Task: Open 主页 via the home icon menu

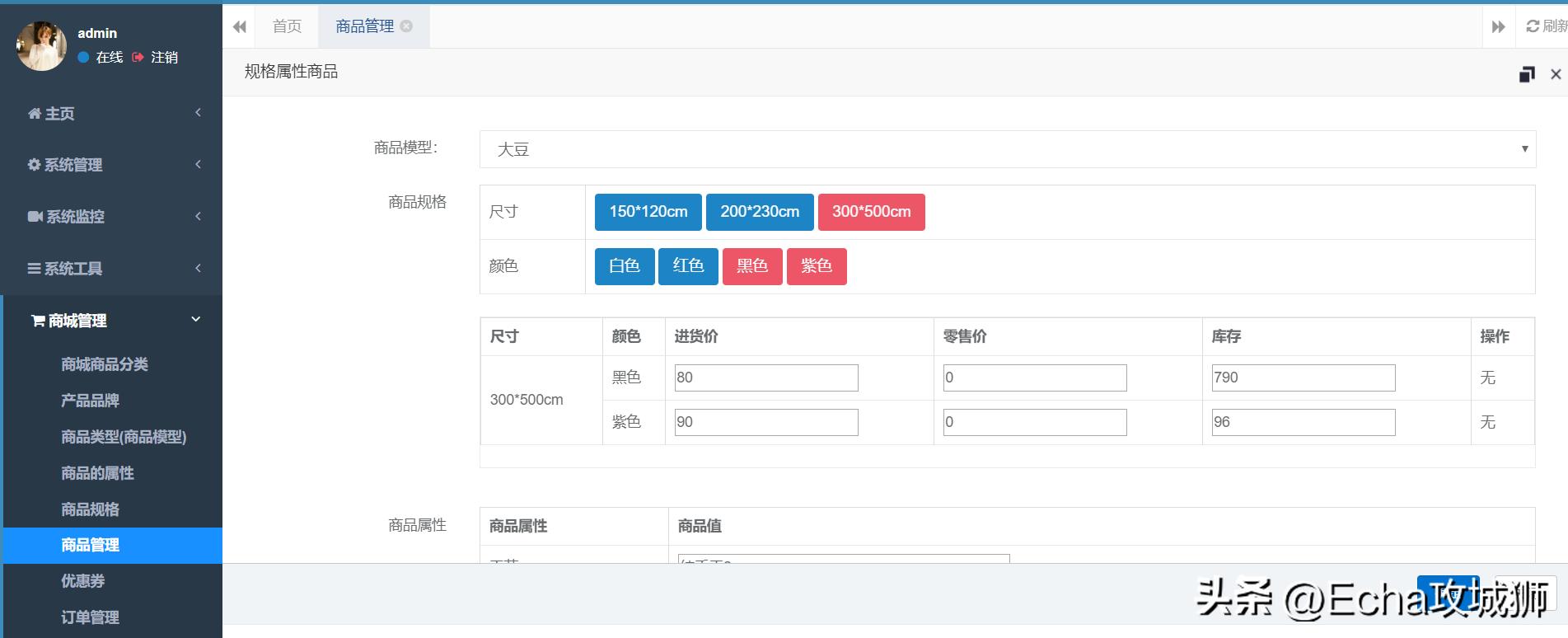Action: pyautogui.click(x=35, y=114)
